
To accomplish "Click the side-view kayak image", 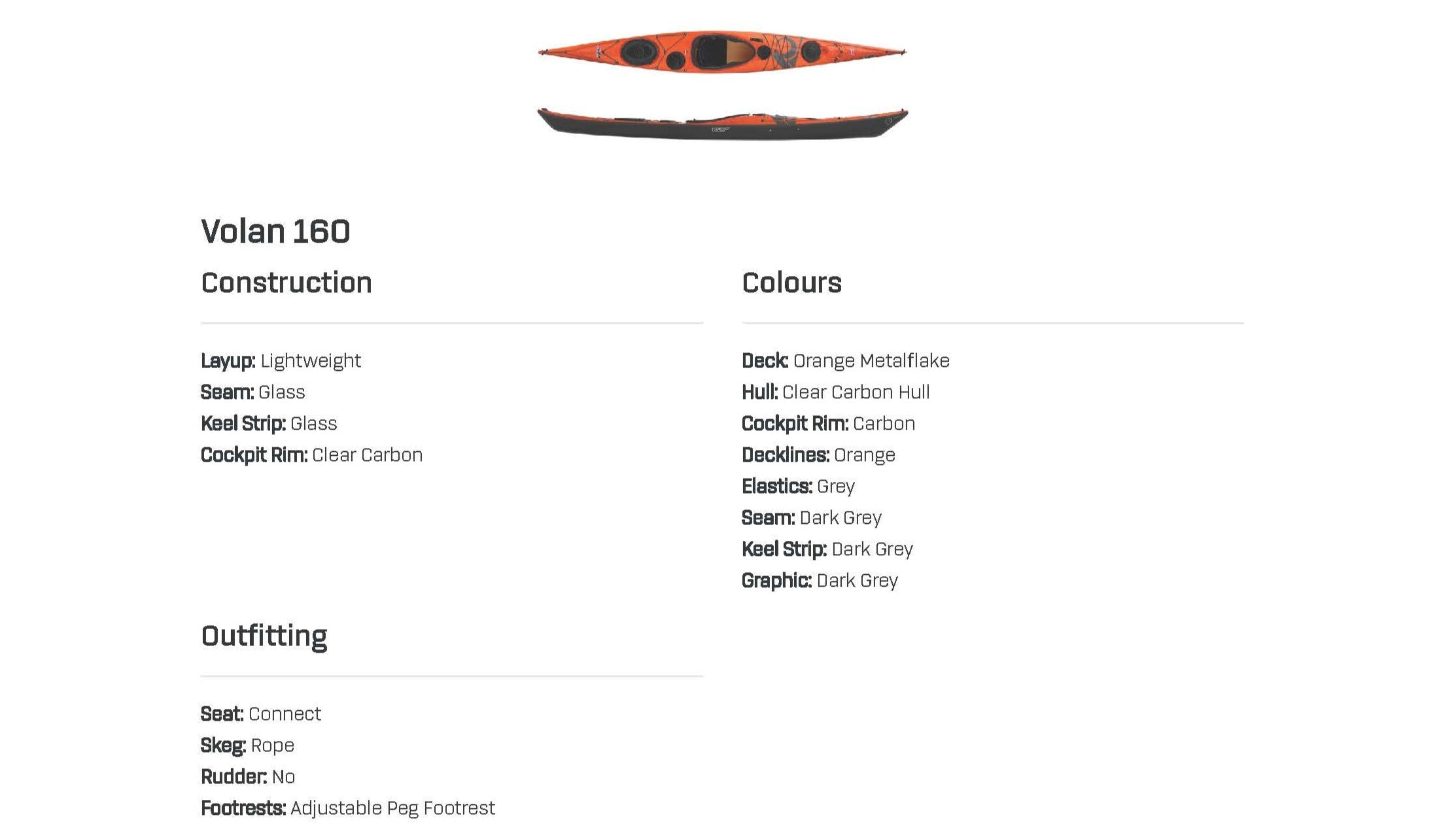I will click(721, 124).
